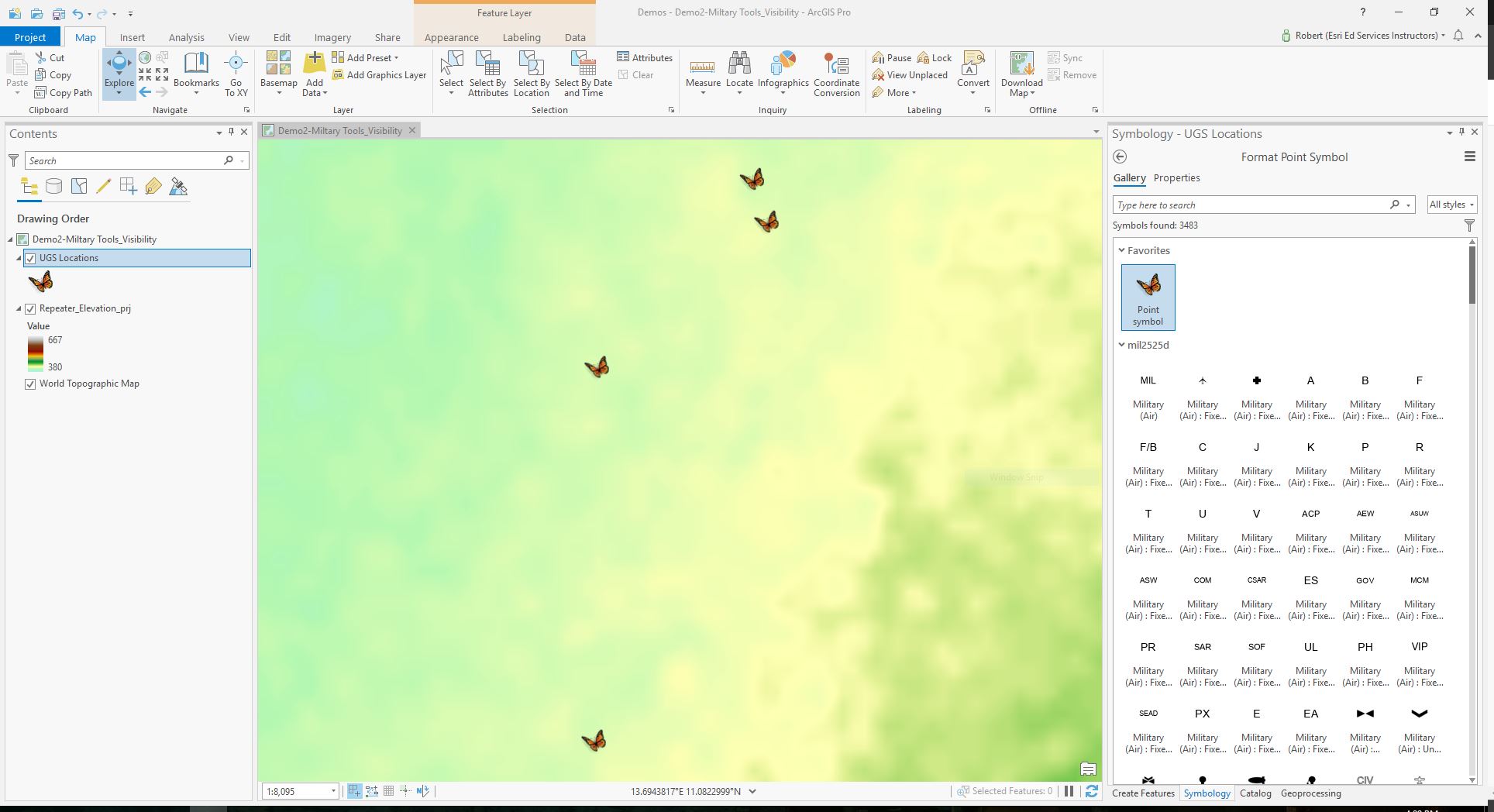Open the Bookmarks gallery
1494x812 pixels.
196,74
